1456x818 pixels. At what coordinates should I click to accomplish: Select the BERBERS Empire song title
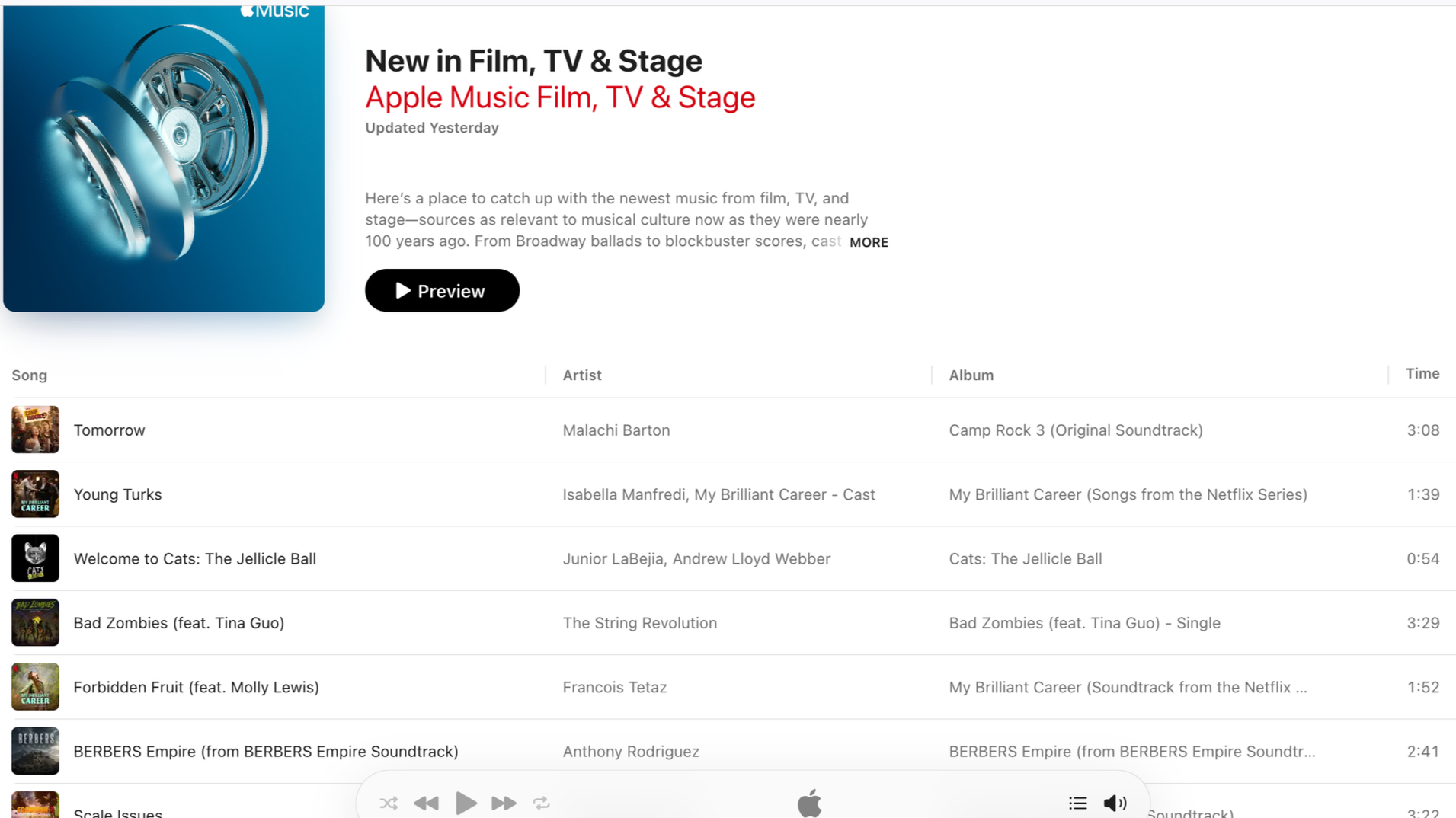tap(266, 752)
